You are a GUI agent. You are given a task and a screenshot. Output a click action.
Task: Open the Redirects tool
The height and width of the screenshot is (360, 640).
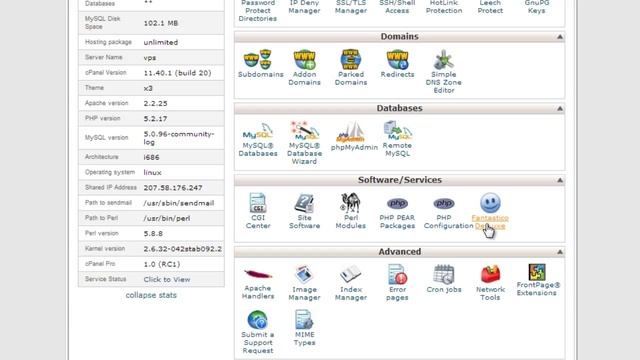coord(397,60)
